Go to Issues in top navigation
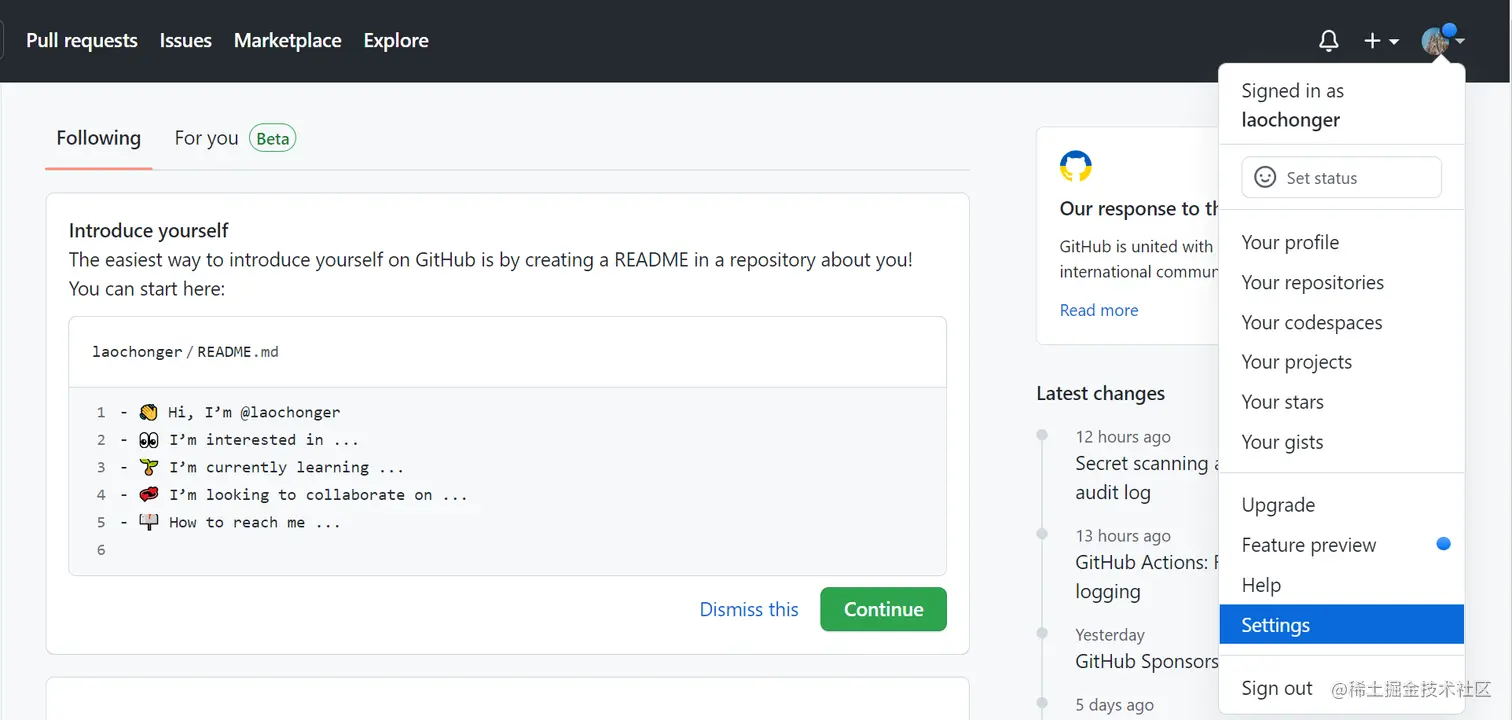Viewport: 1512px width, 720px height. [186, 41]
